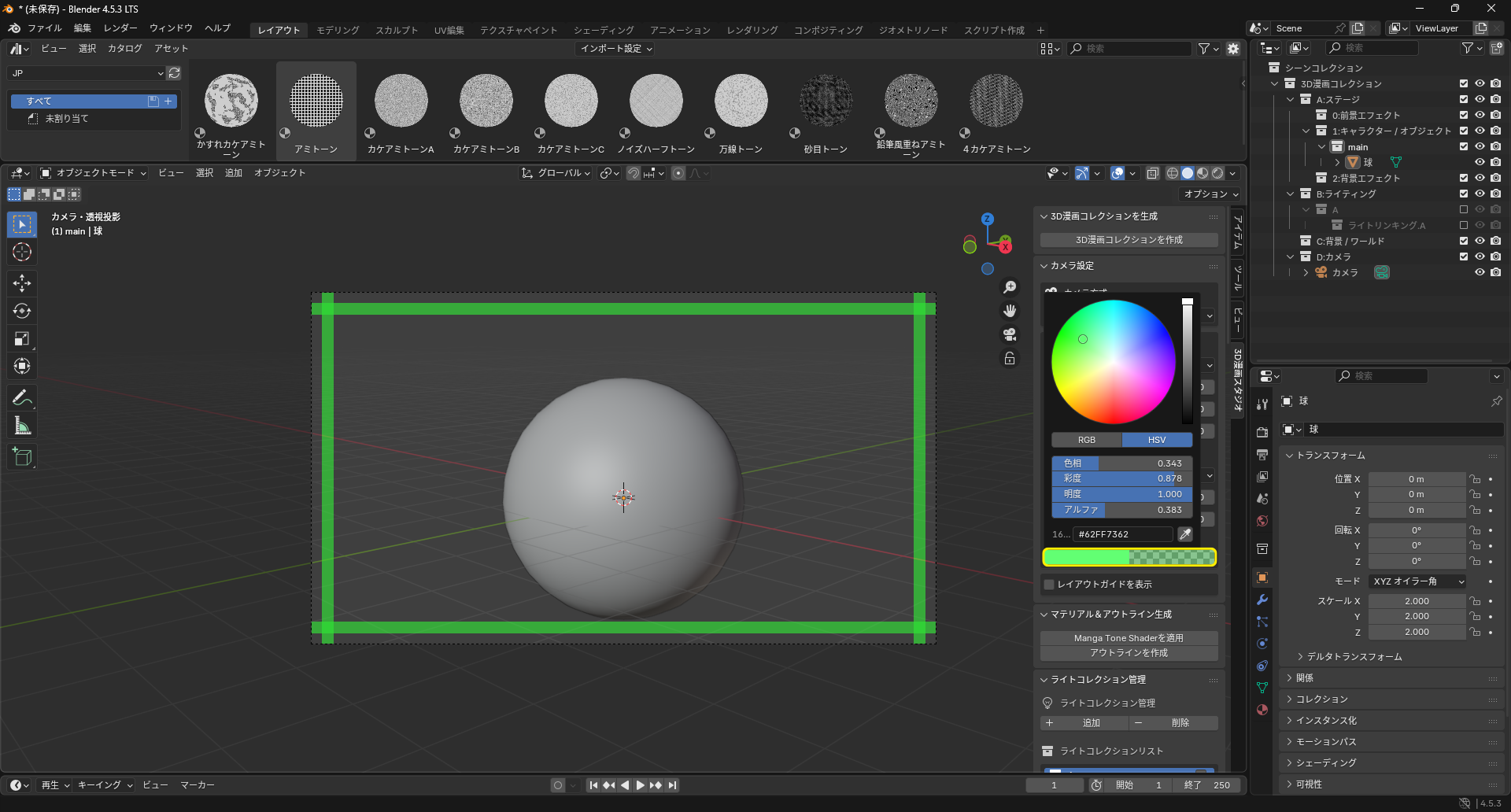Click the color eyedropper icon

pyautogui.click(x=1184, y=534)
